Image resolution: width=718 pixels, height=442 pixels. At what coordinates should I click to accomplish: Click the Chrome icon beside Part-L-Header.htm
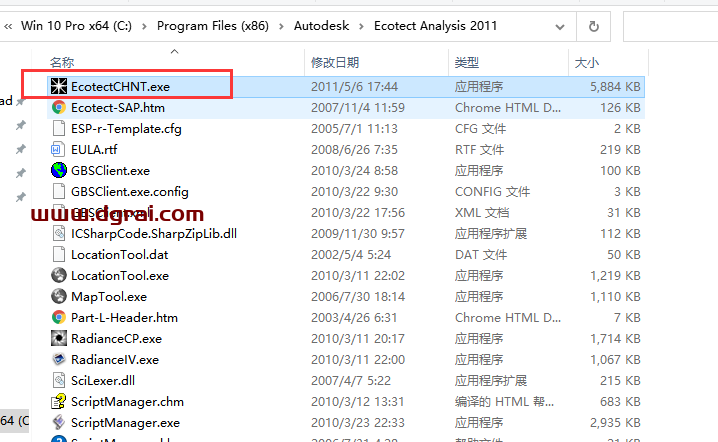[59, 317]
